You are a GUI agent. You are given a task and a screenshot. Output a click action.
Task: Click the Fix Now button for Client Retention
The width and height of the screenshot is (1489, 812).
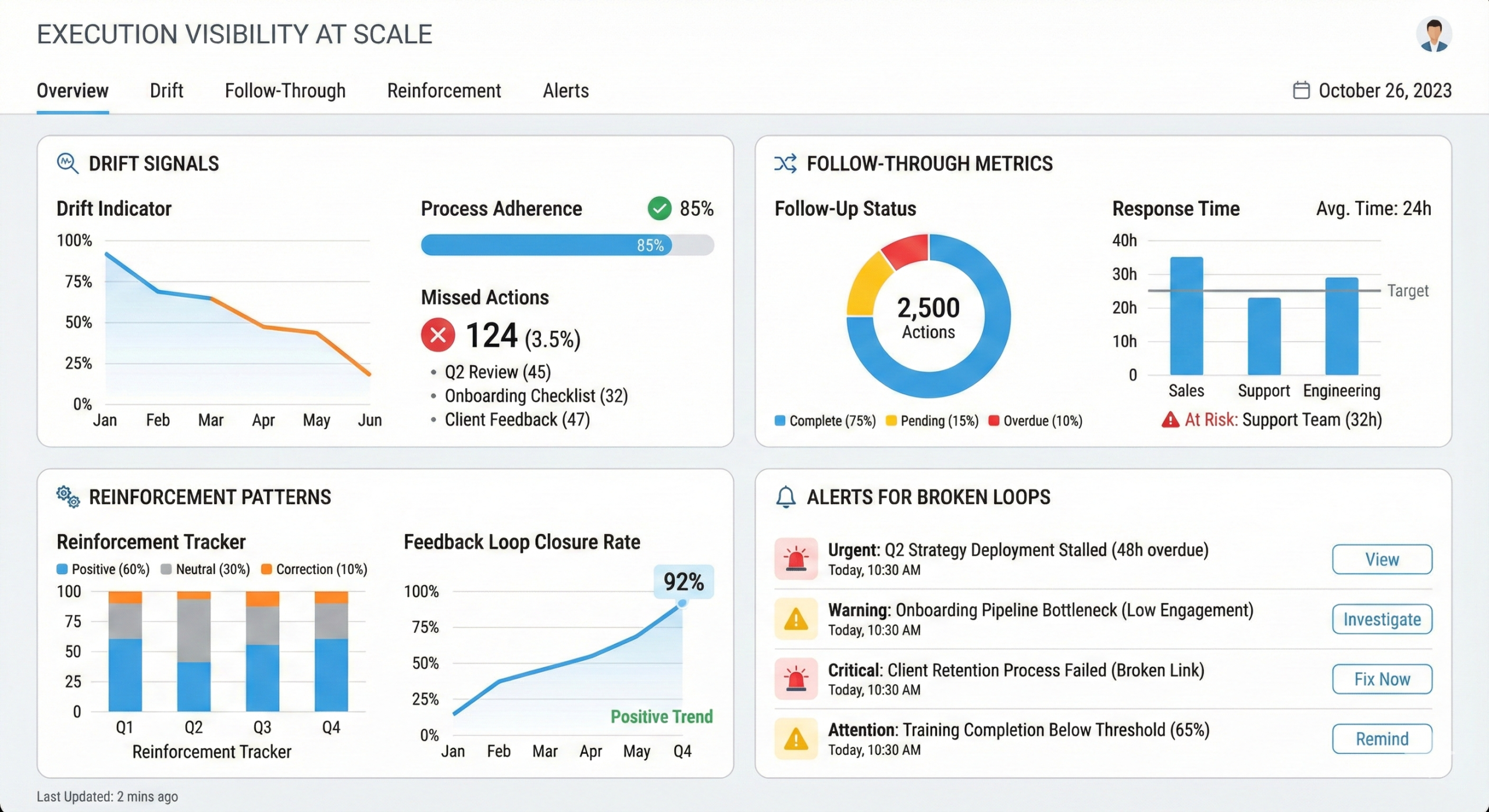pyautogui.click(x=1382, y=679)
